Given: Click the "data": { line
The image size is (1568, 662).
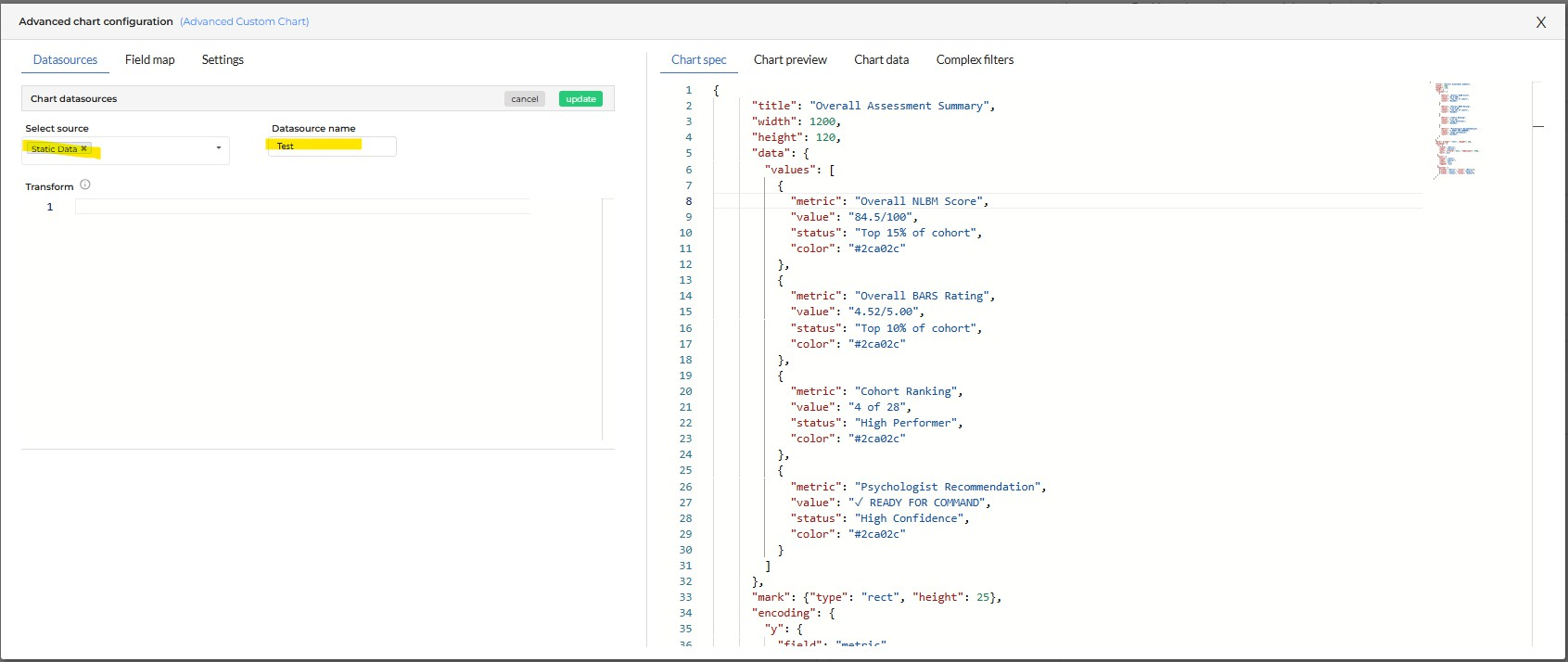Looking at the screenshot, I should coord(781,153).
